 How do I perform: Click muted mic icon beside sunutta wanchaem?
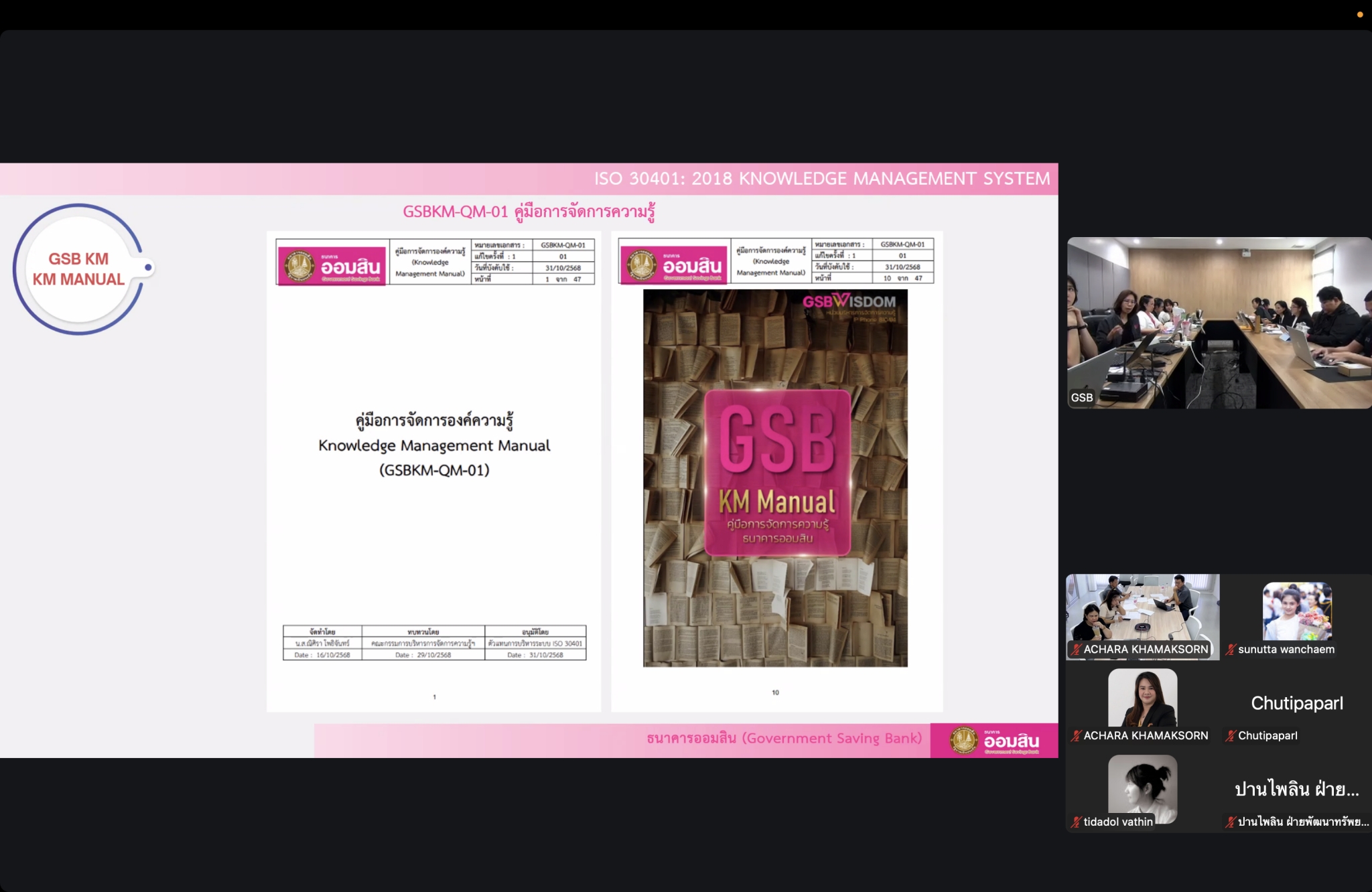coord(1231,649)
